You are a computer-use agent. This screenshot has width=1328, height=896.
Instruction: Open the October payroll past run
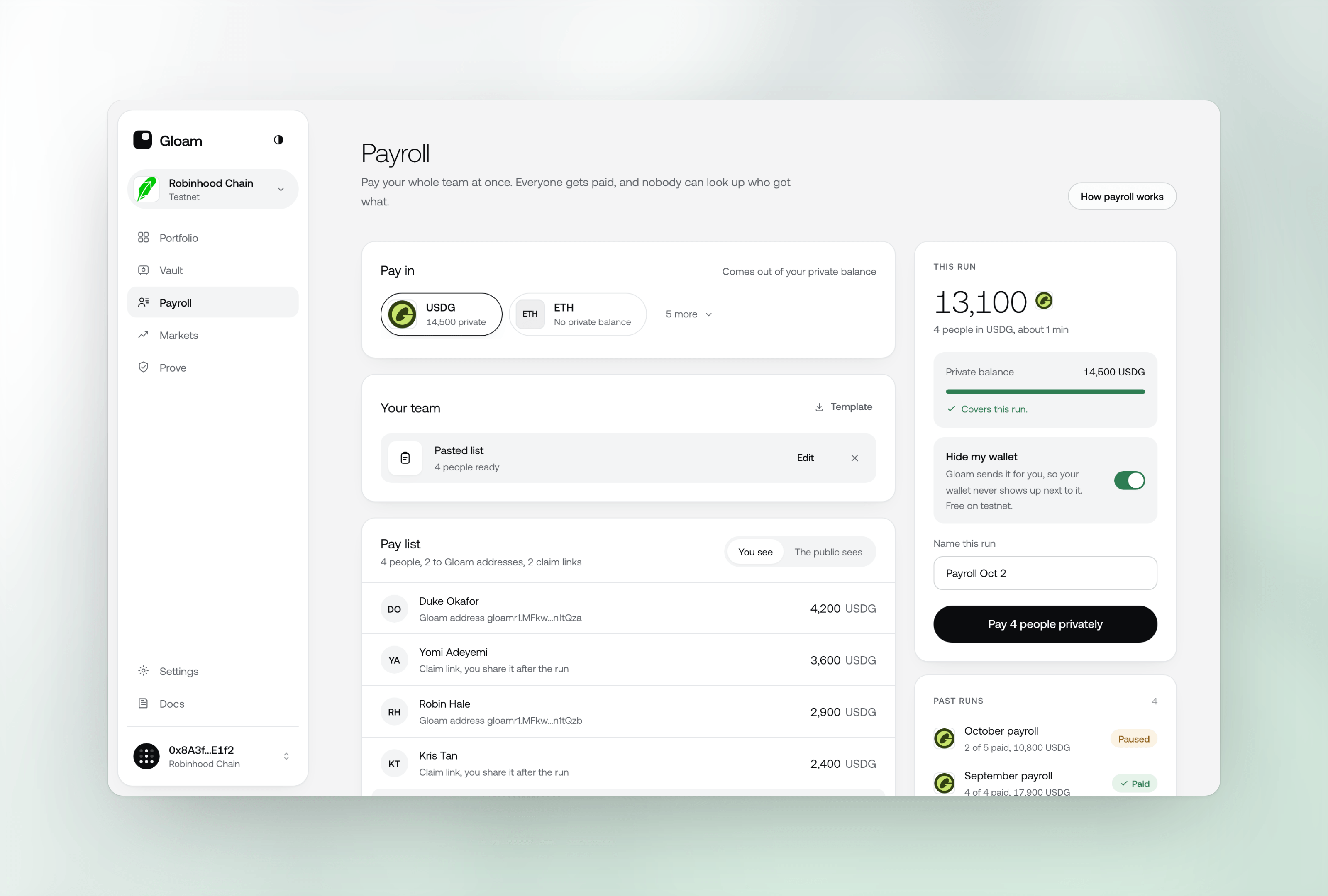[1045, 738]
